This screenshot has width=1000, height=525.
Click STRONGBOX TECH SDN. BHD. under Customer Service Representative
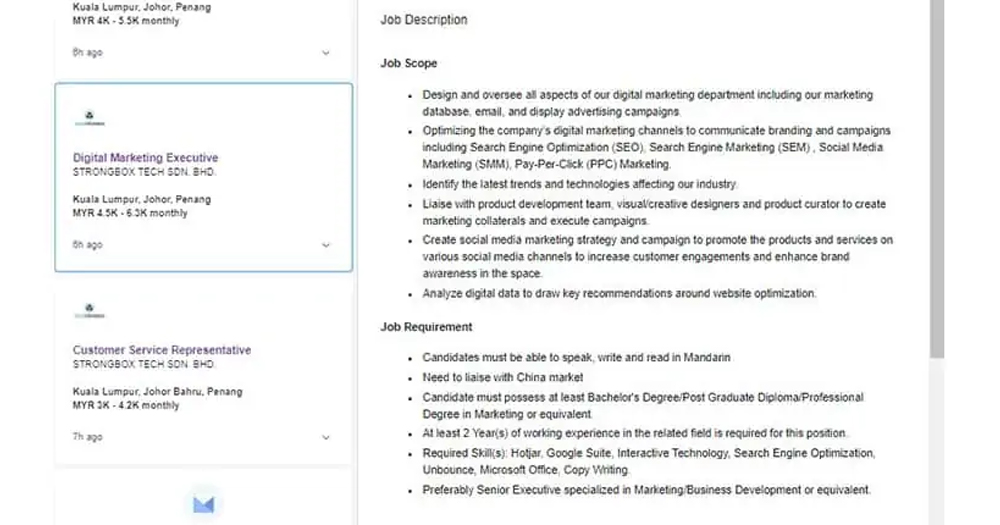pos(144,364)
